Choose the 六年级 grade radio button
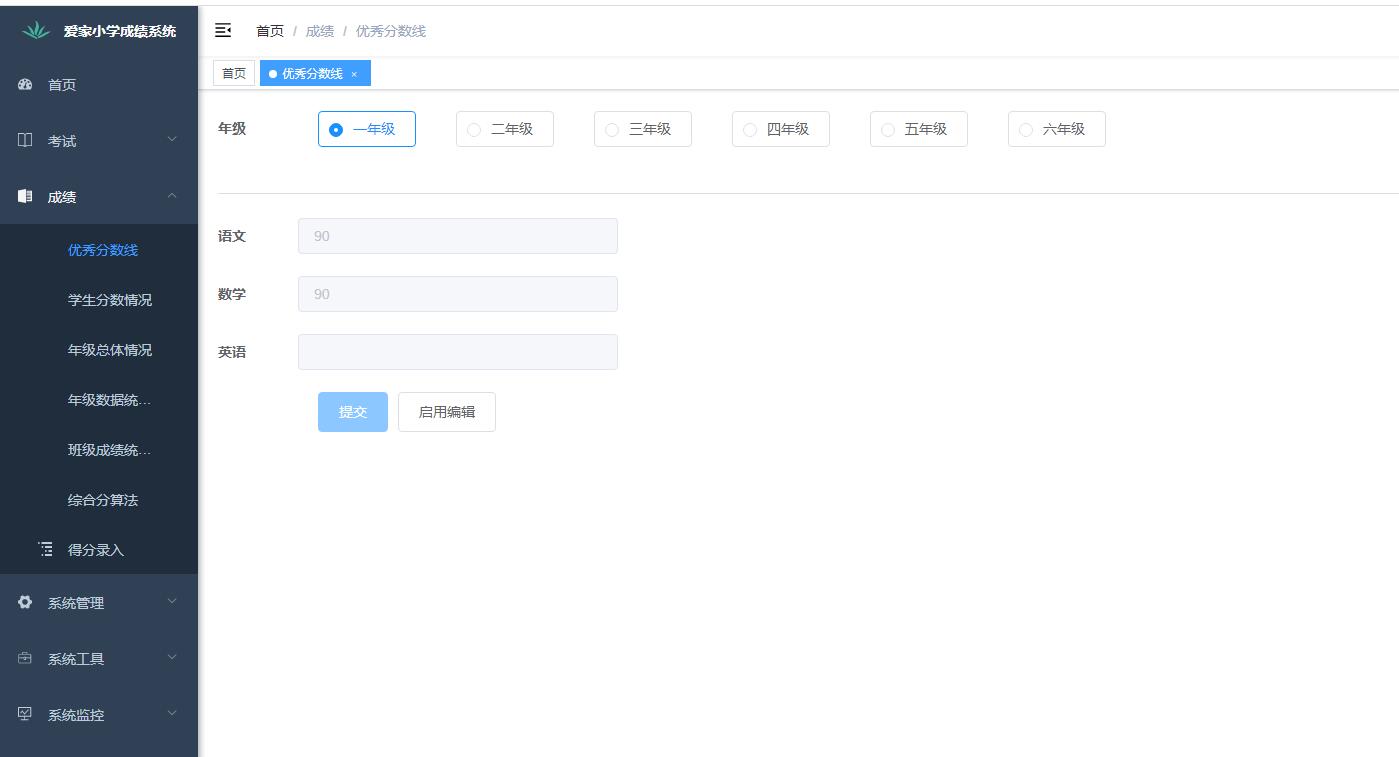The height and width of the screenshot is (757, 1399). point(1026,130)
